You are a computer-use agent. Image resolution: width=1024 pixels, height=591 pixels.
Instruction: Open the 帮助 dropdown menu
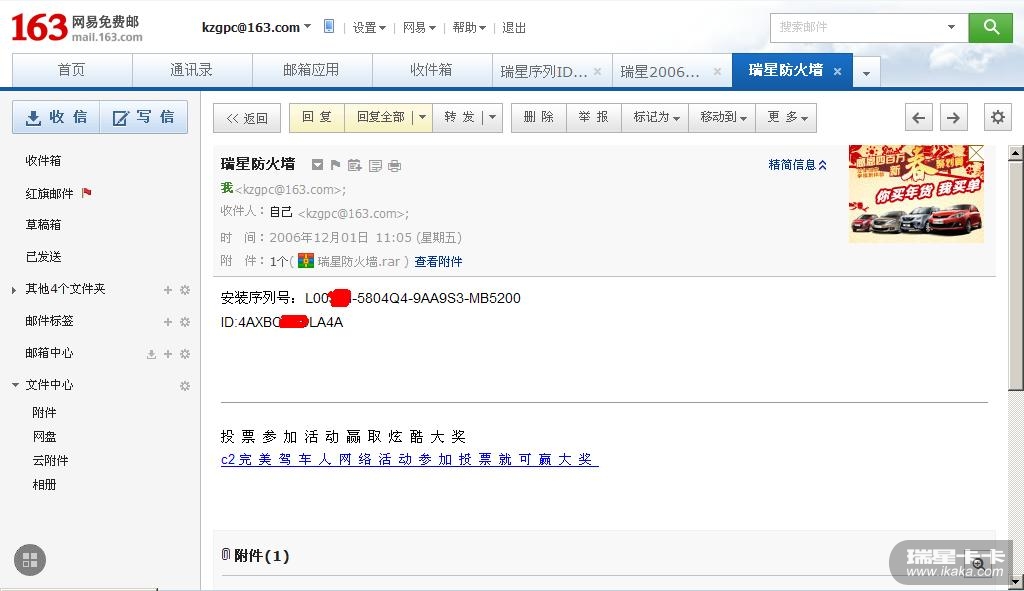pyautogui.click(x=469, y=27)
